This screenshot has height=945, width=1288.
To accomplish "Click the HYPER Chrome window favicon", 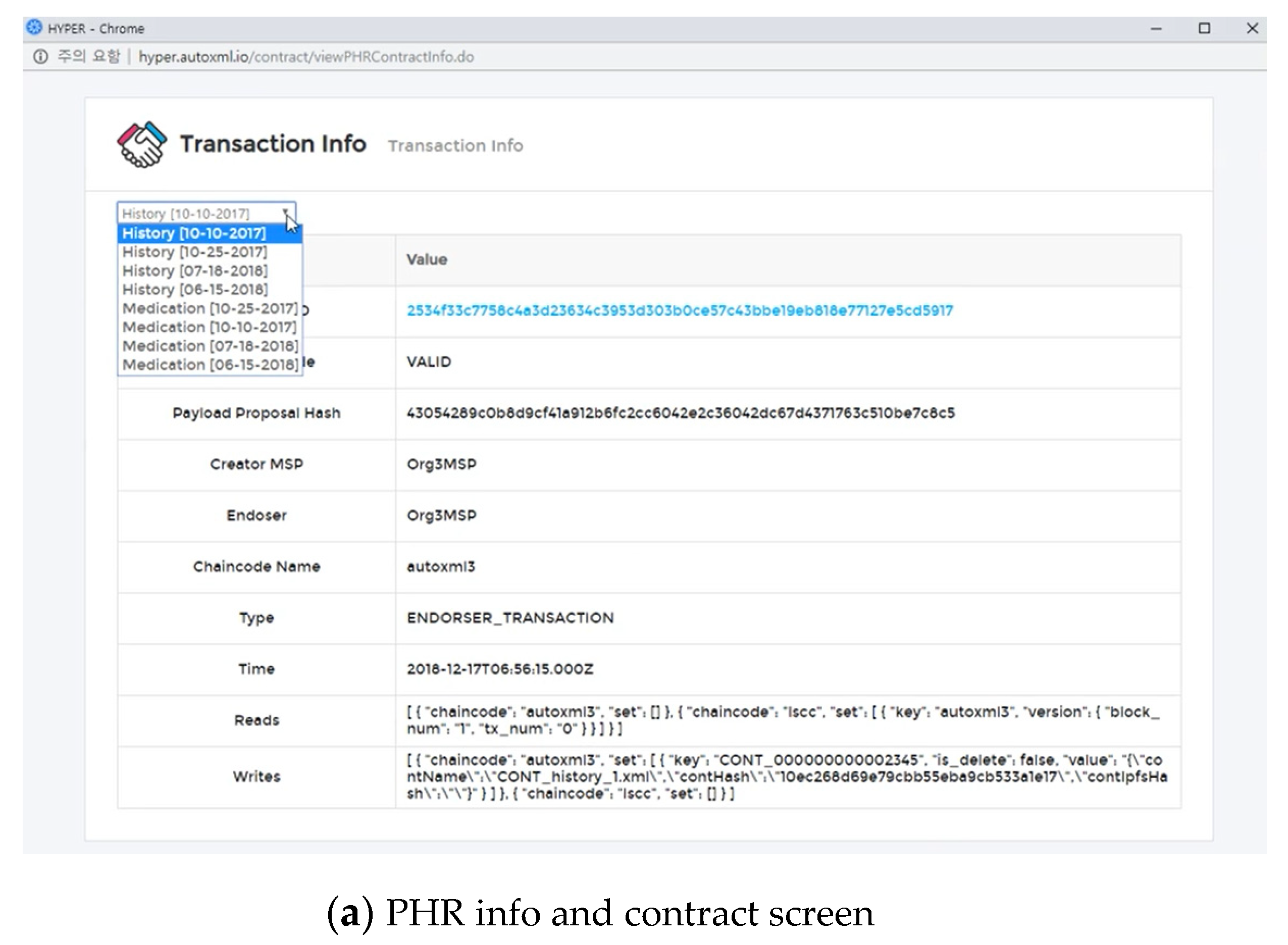I will point(34,27).
